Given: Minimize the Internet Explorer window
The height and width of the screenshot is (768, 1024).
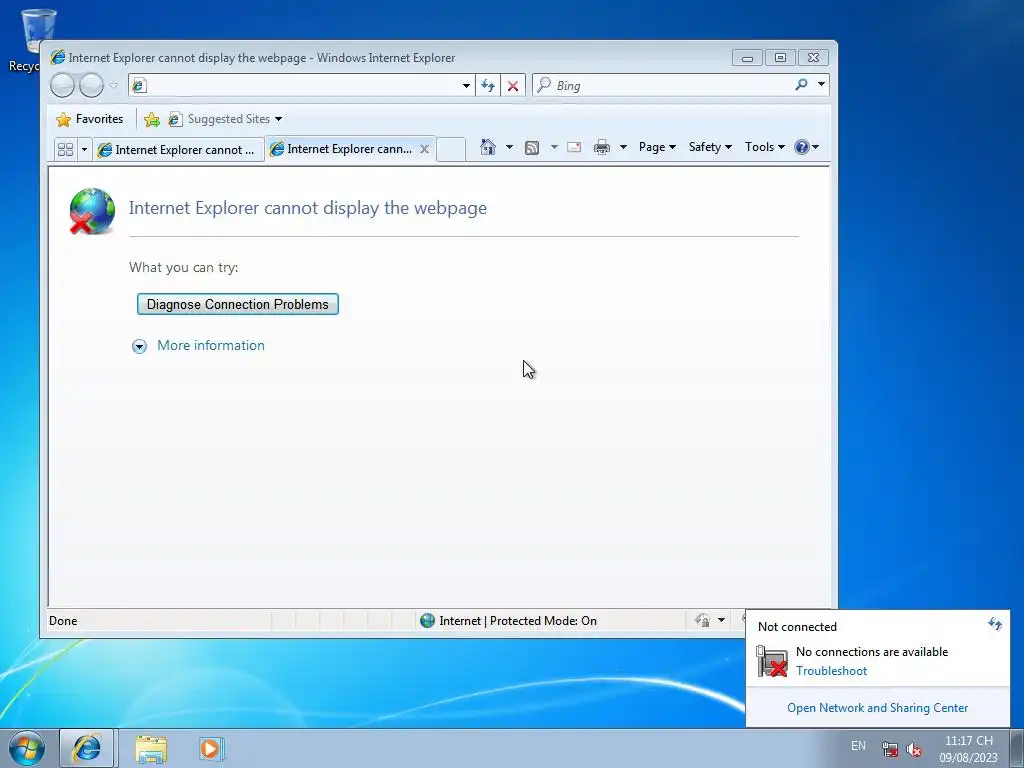Looking at the screenshot, I should pyautogui.click(x=747, y=57).
